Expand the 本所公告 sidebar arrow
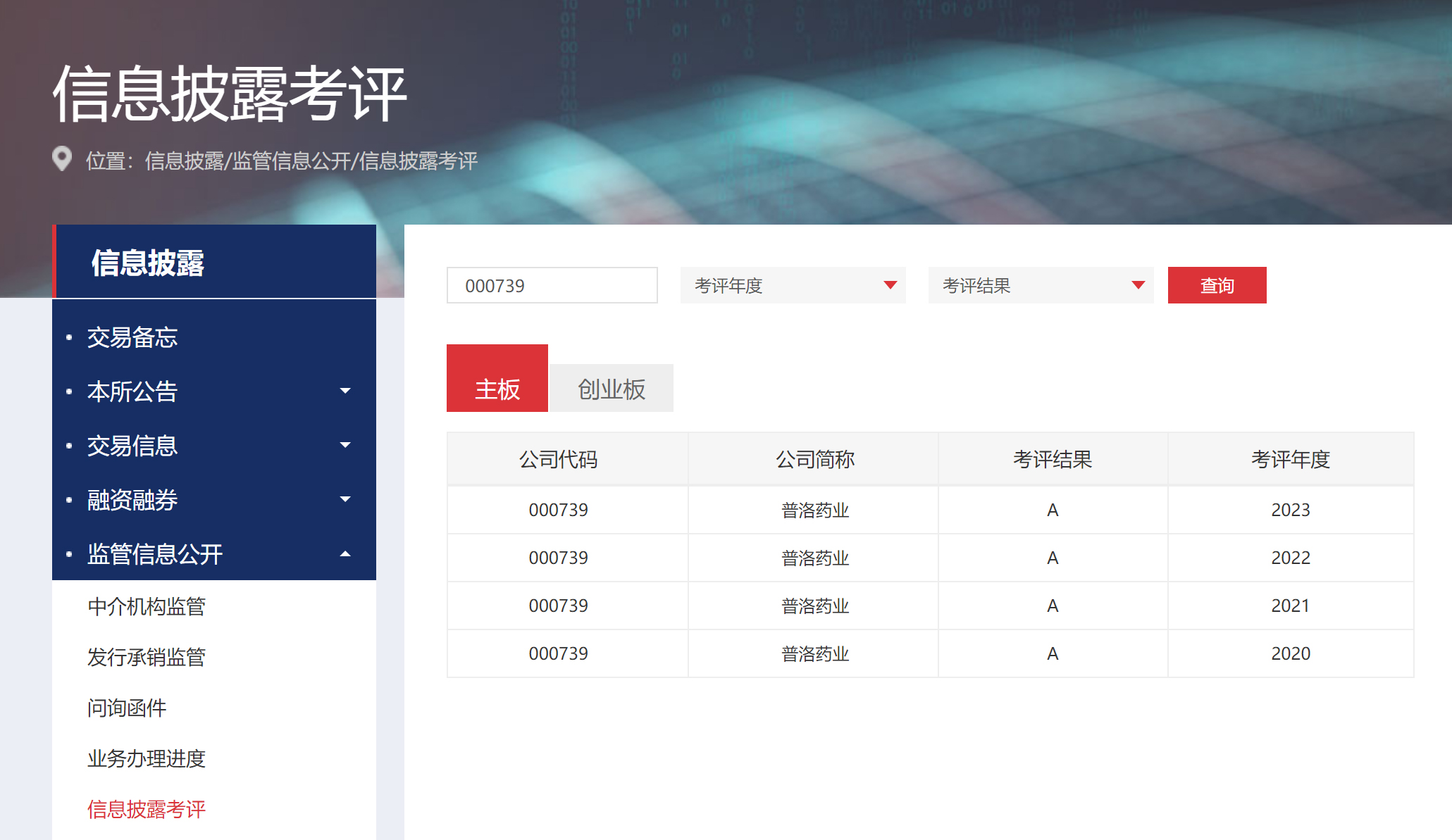The width and height of the screenshot is (1452, 840). (345, 391)
